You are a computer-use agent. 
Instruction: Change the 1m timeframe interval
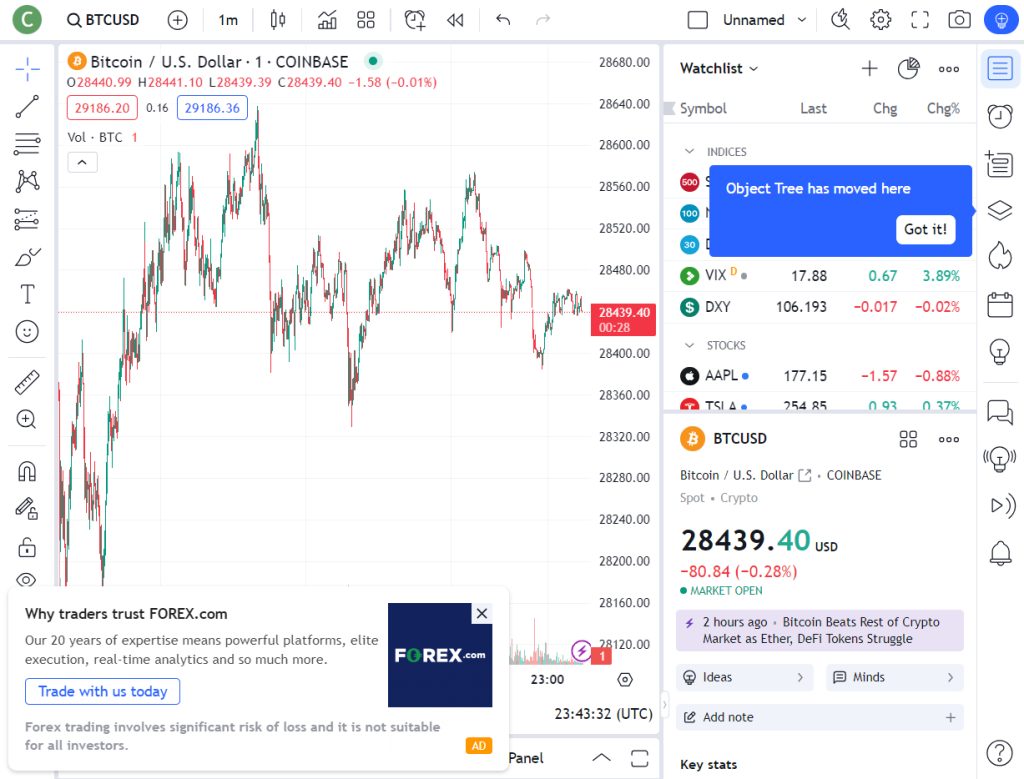tap(228, 20)
